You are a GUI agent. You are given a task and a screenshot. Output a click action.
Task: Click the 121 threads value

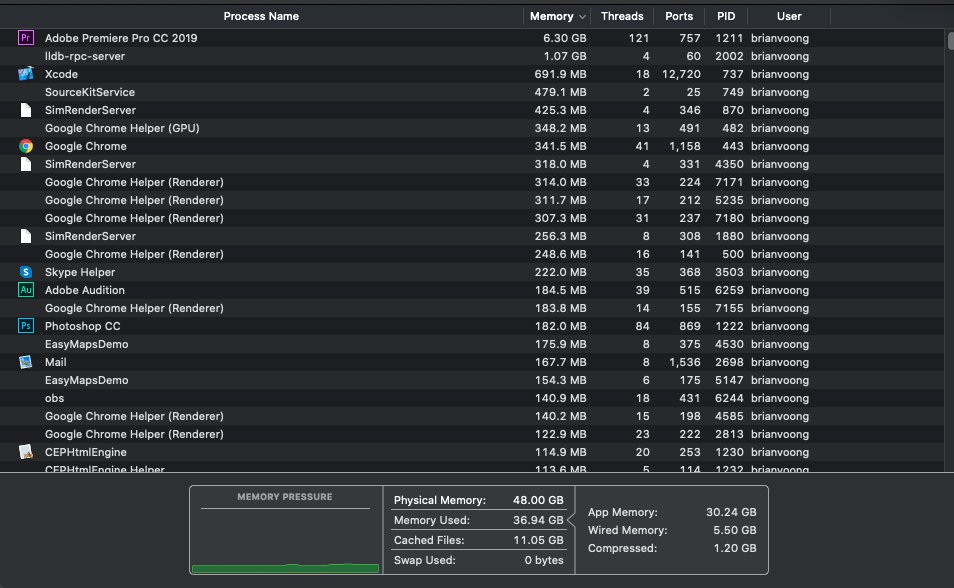[x=639, y=38]
